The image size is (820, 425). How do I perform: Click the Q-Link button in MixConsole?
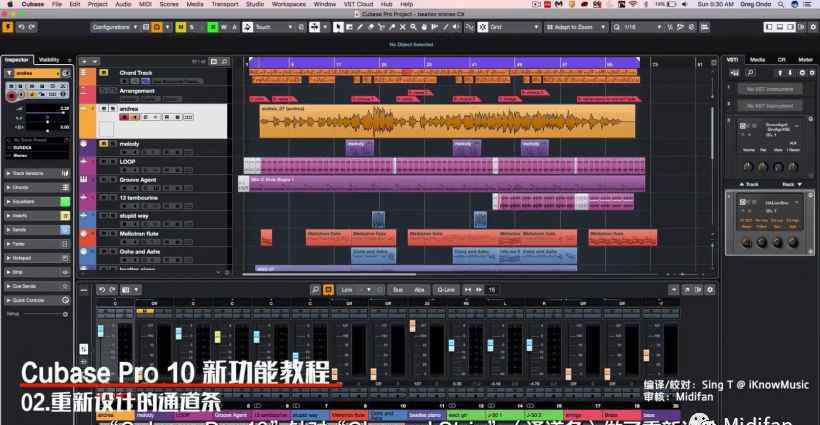pyautogui.click(x=446, y=290)
